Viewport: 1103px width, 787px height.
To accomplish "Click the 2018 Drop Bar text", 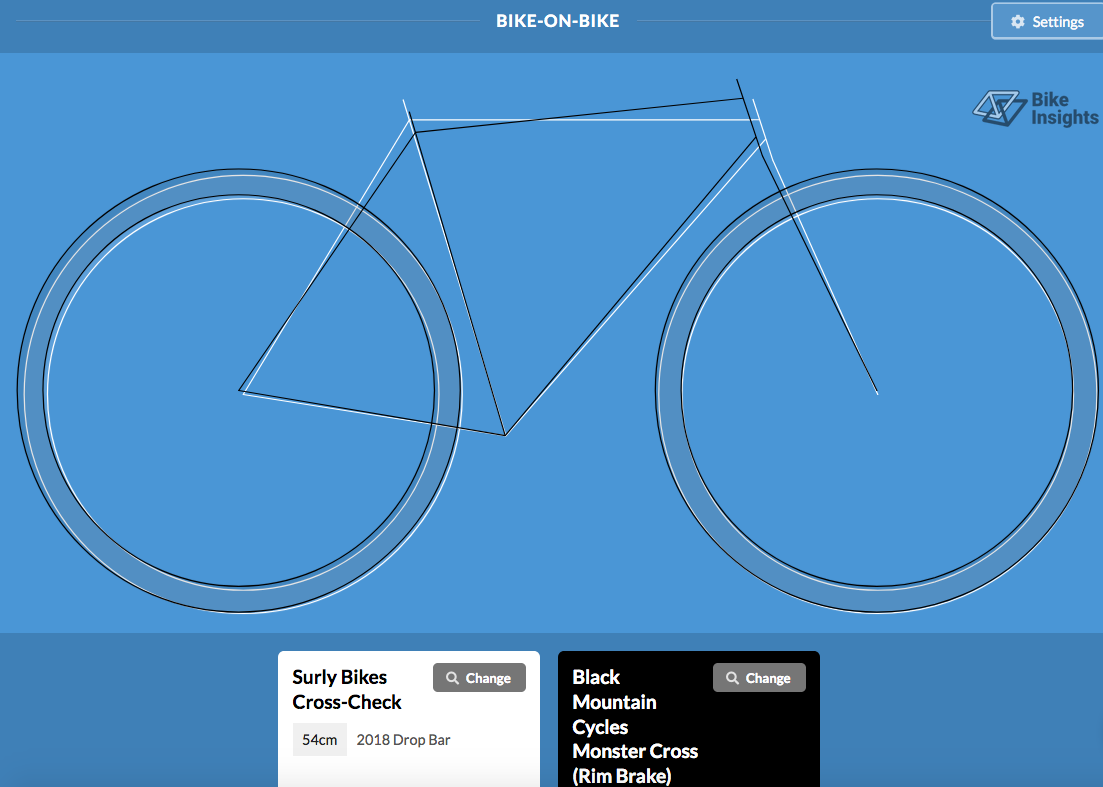I will coord(403,740).
